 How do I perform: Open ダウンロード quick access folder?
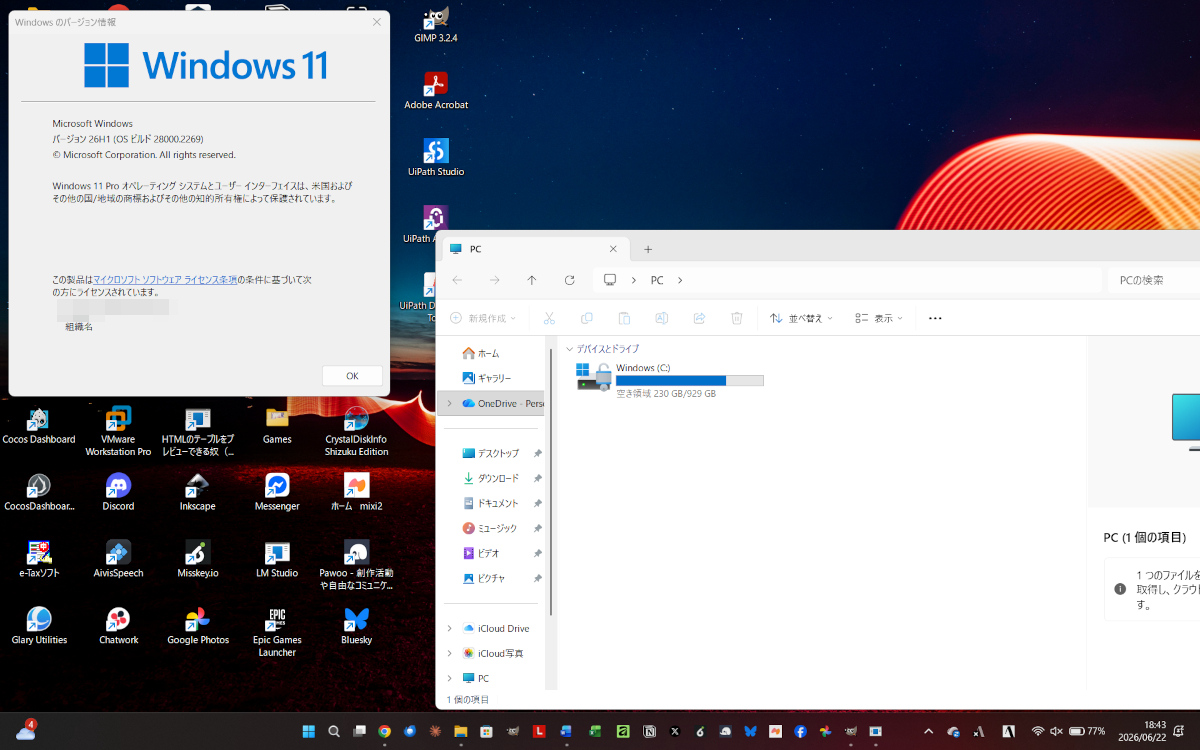point(491,478)
